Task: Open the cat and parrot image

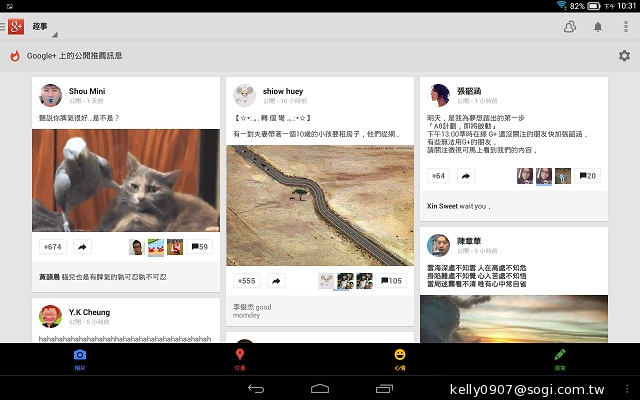Action: coord(126,180)
